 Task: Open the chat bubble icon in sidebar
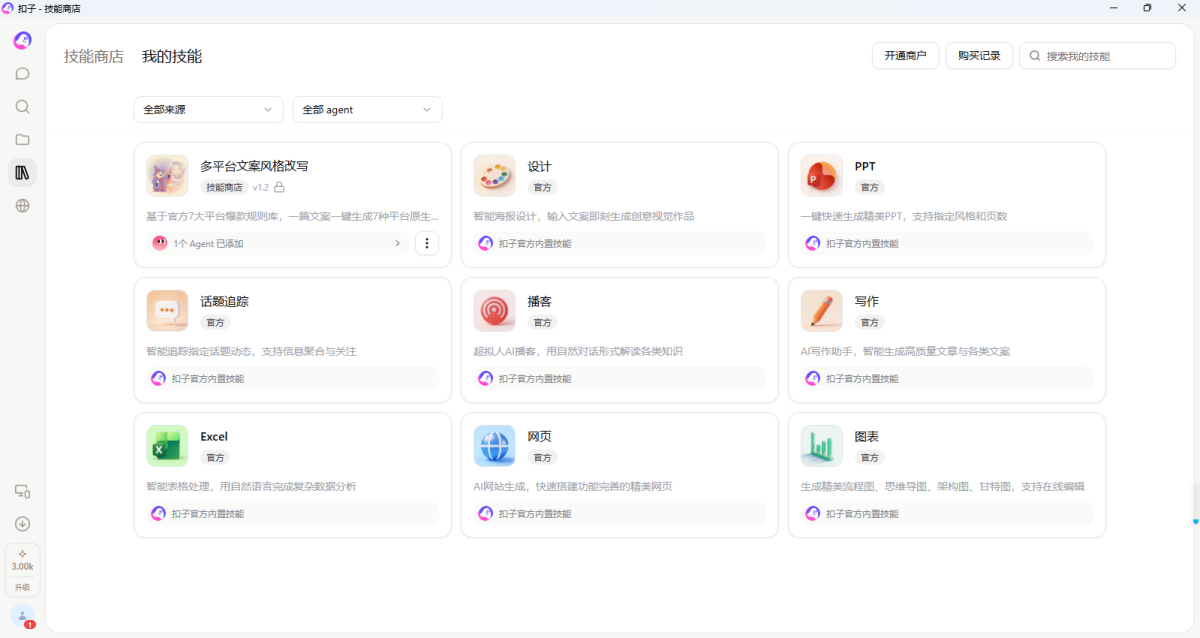tap(22, 74)
